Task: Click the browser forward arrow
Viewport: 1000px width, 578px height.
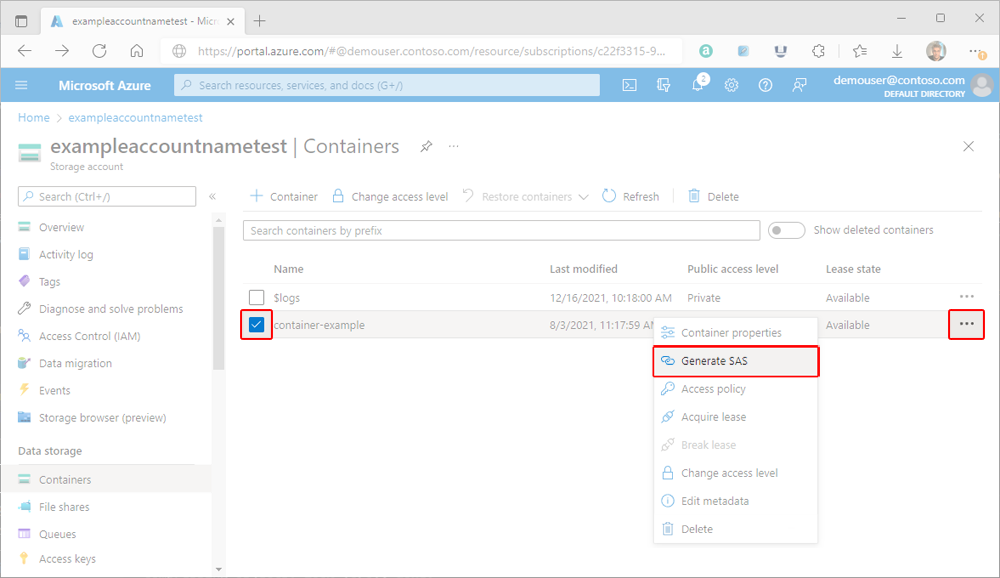Action: click(x=62, y=51)
